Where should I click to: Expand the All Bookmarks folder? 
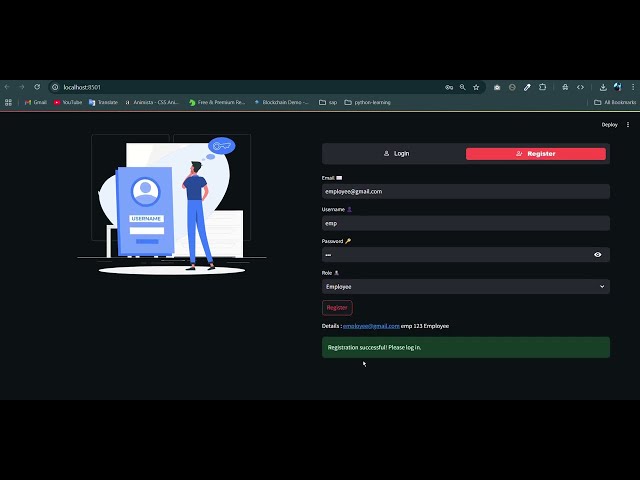point(615,102)
